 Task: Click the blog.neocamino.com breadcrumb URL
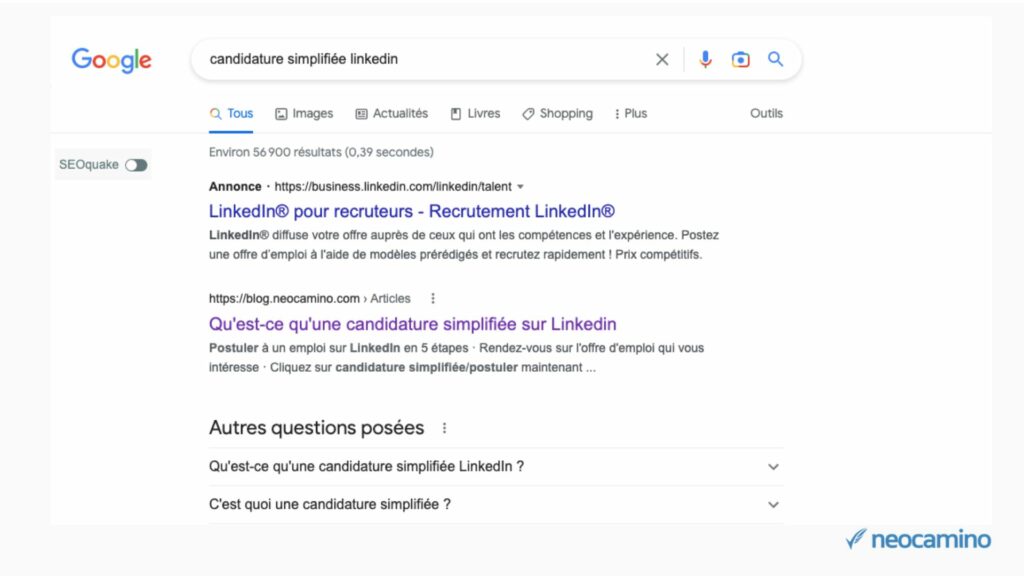(x=310, y=298)
